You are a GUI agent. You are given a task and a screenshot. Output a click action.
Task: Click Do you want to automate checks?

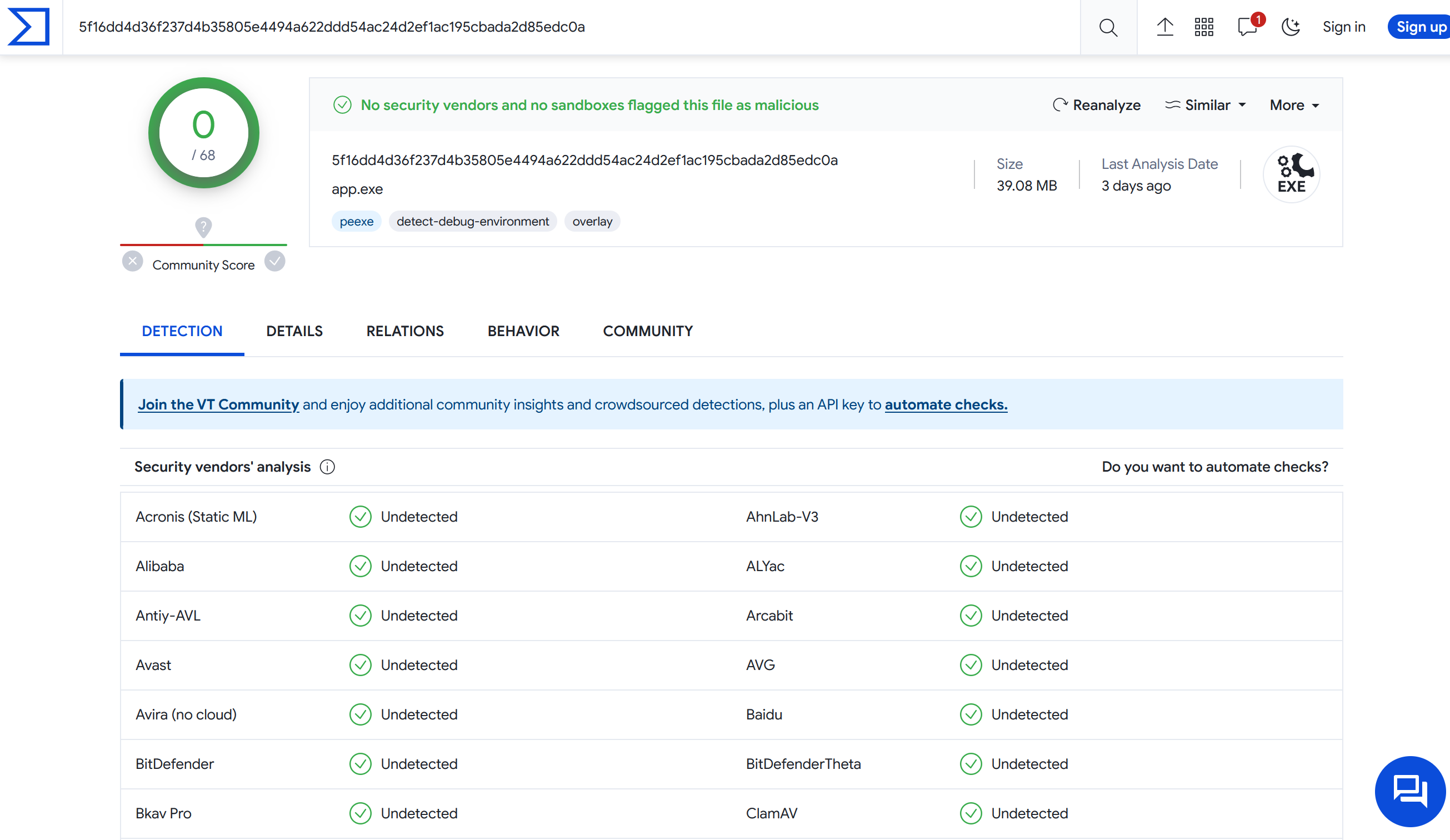(1214, 467)
